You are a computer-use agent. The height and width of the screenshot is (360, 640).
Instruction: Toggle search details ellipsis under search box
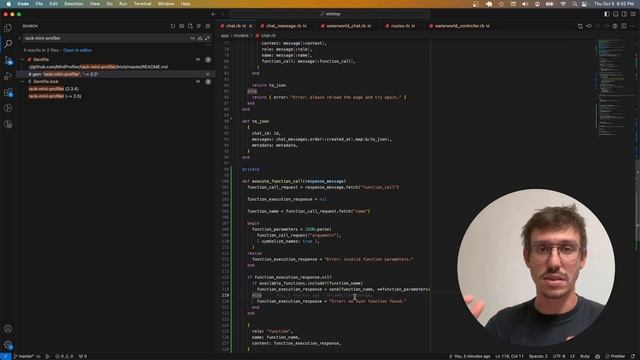207,45
